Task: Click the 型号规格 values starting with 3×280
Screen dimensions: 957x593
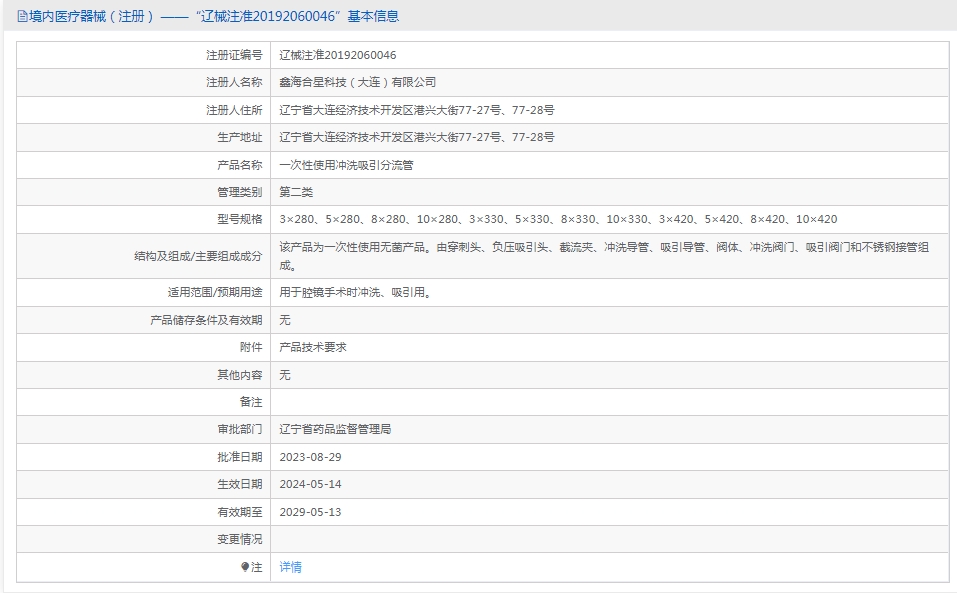Action: pos(558,219)
